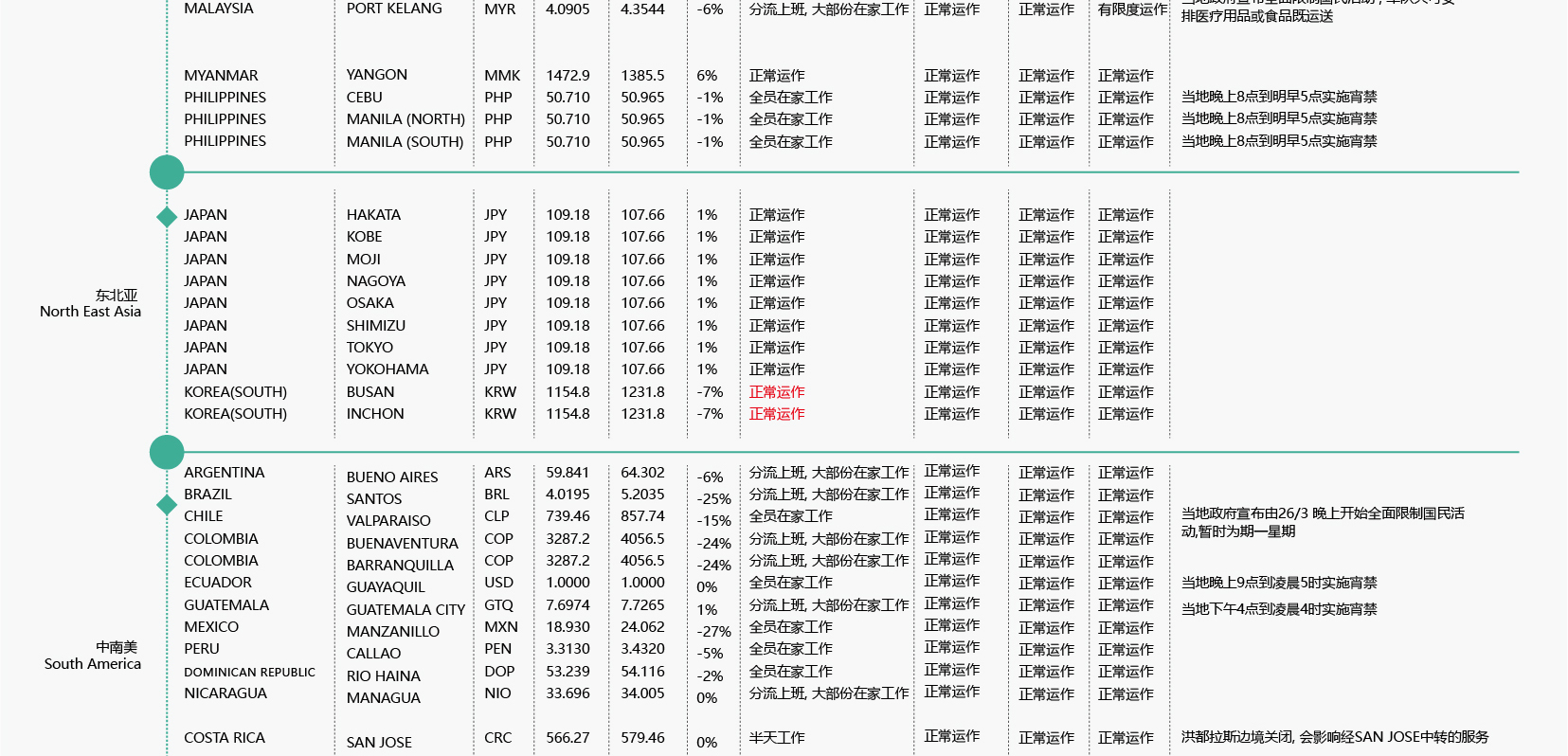Click the GUATEMALA CITY port cell
This screenshot has height=756, width=1568.
click(406, 610)
